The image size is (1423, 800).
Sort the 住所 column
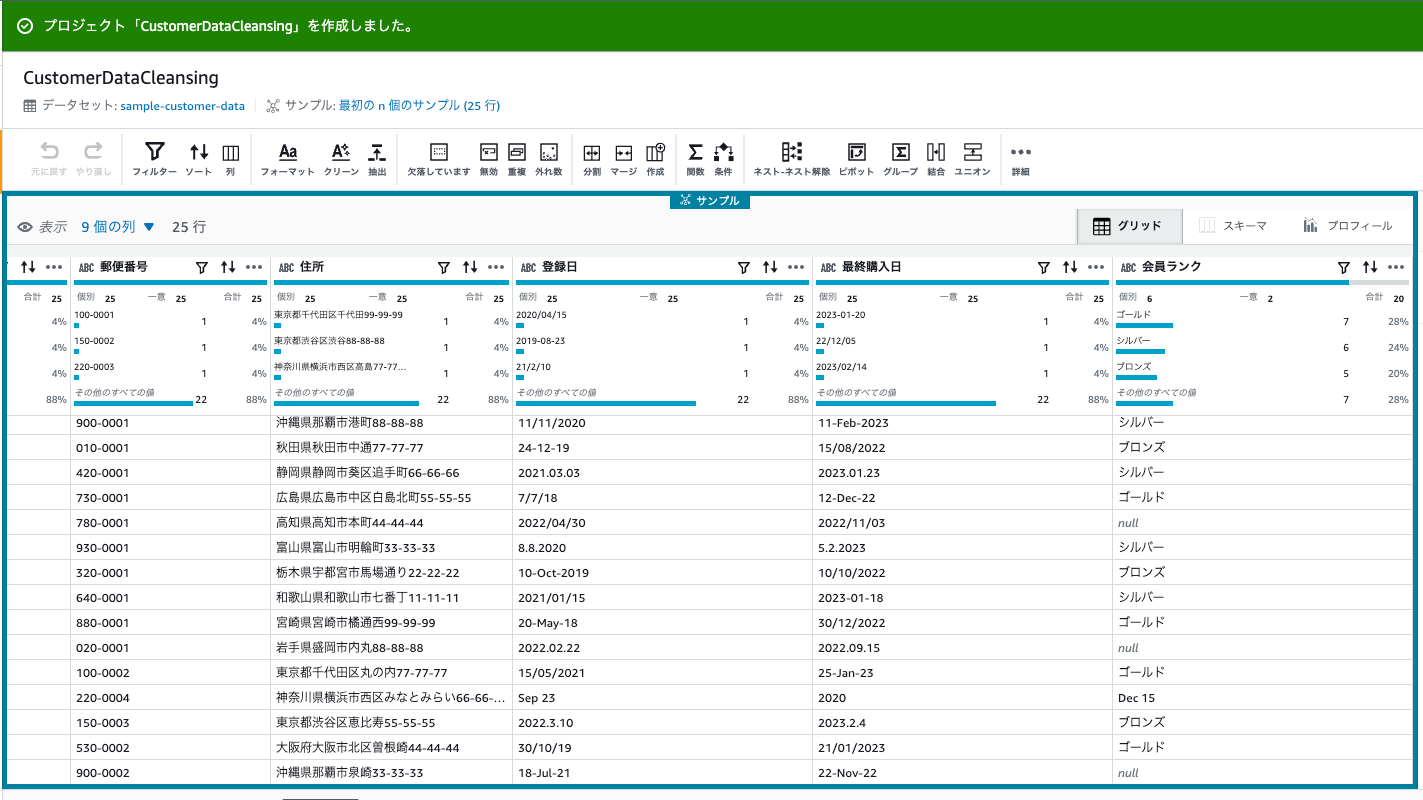[470, 267]
